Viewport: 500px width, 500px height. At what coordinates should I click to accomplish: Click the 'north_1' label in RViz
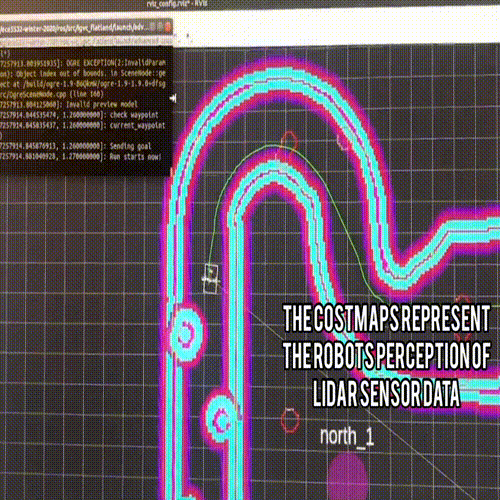(x=347, y=436)
